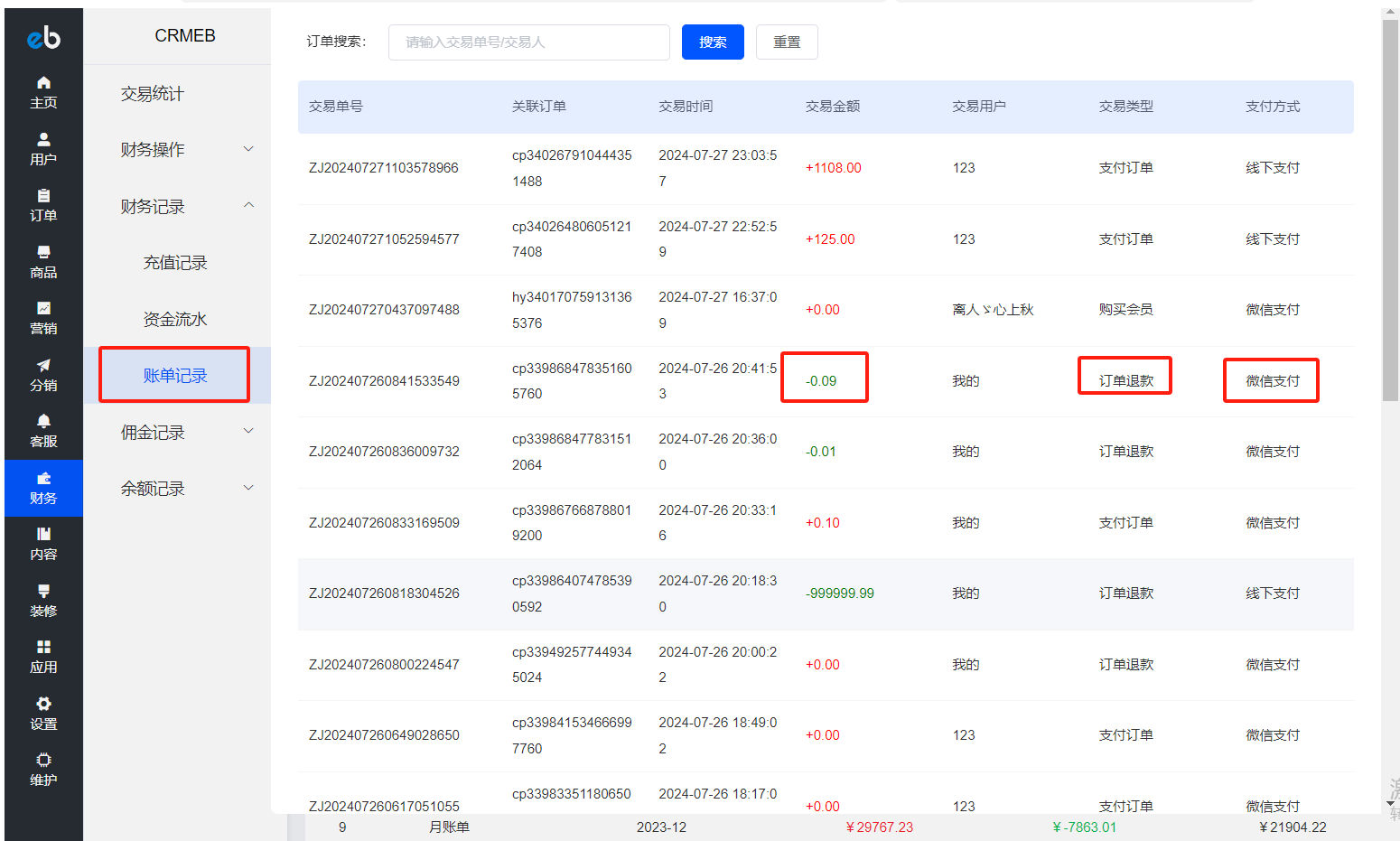This screenshot has width=1400, height=841.
Task: Click related order cp340267910444351488
Action: click(x=572, y=168)
